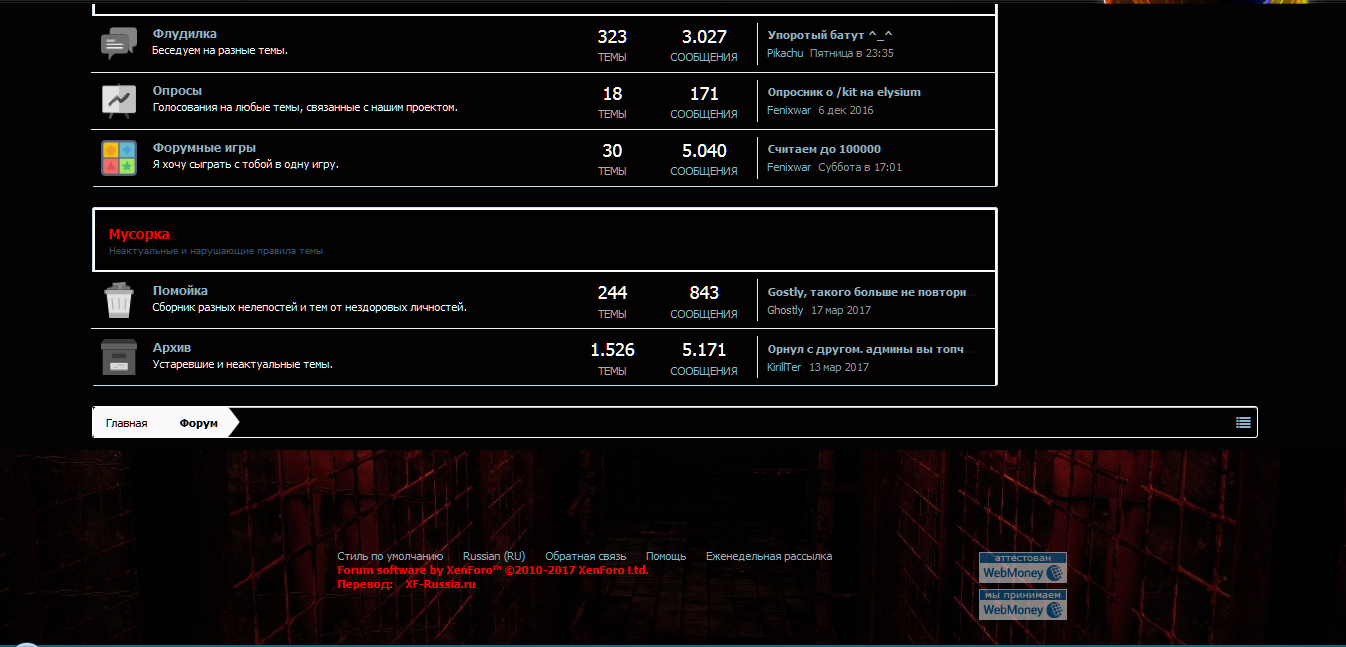Click date Суббота в 17:01
This screenshot has height=647, width=1346.
point(860,167)
